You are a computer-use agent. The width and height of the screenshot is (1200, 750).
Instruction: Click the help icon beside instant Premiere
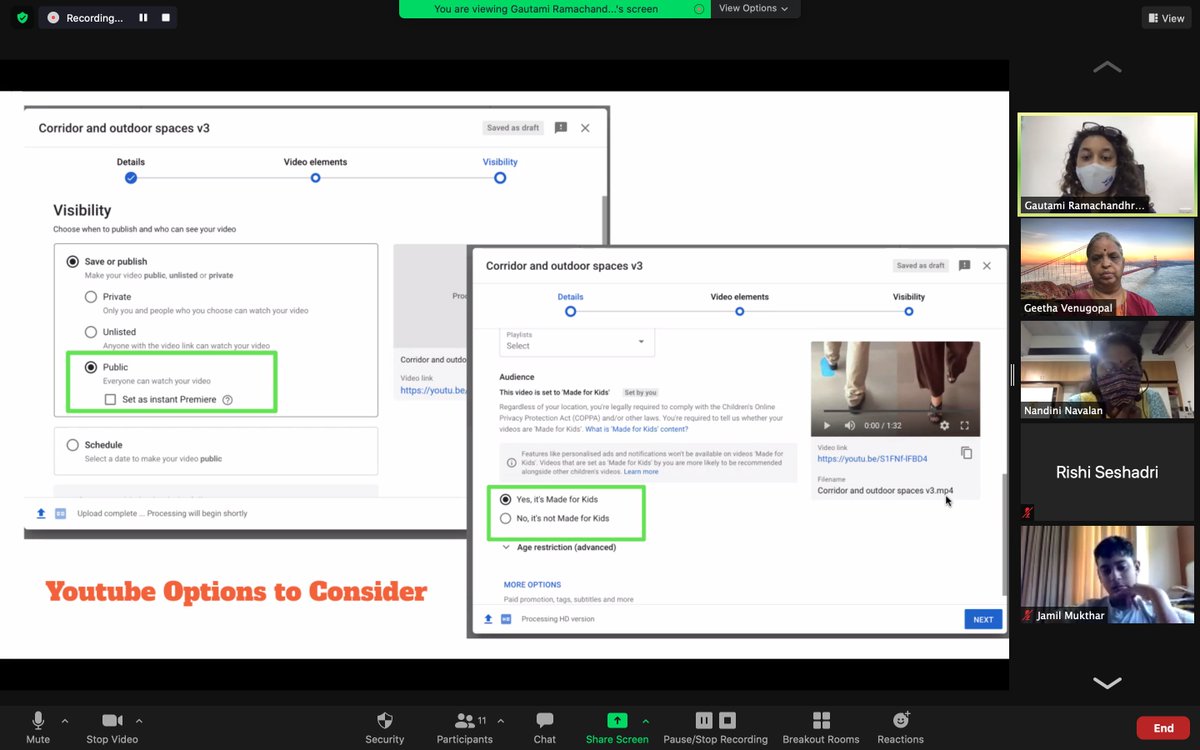tap(227, 400)
